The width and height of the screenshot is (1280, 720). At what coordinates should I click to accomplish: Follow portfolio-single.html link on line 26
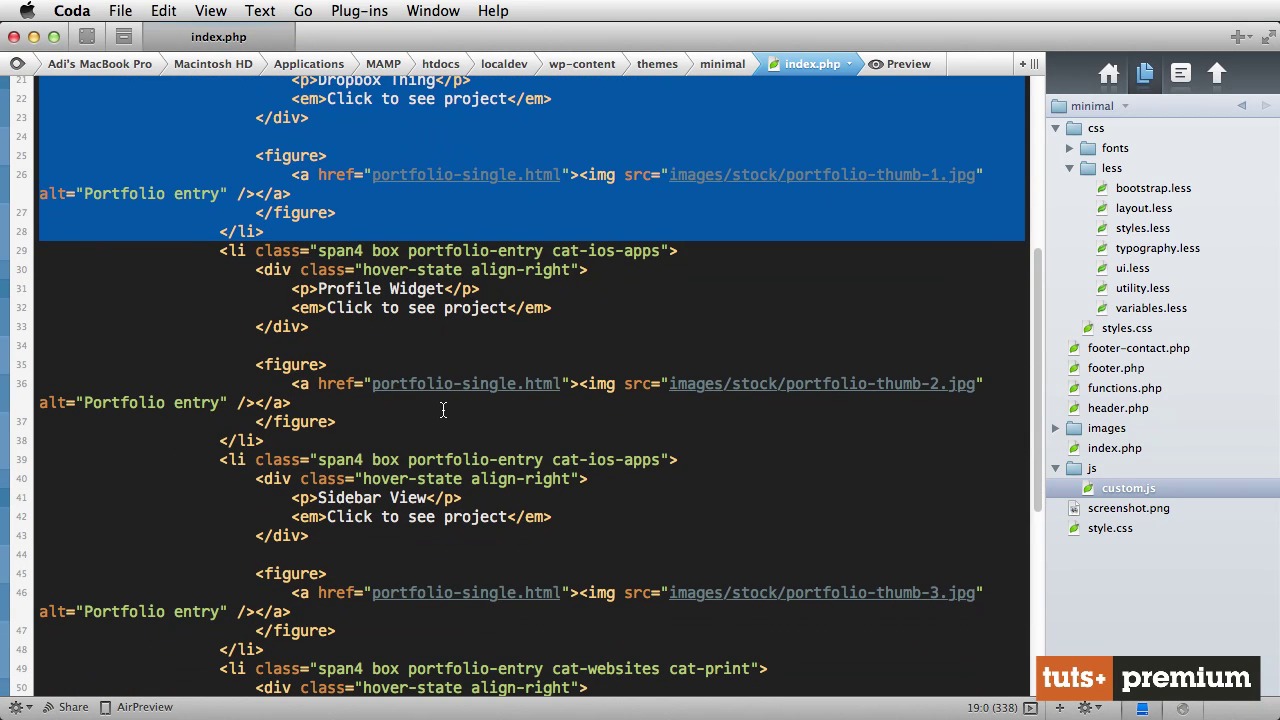466,175
